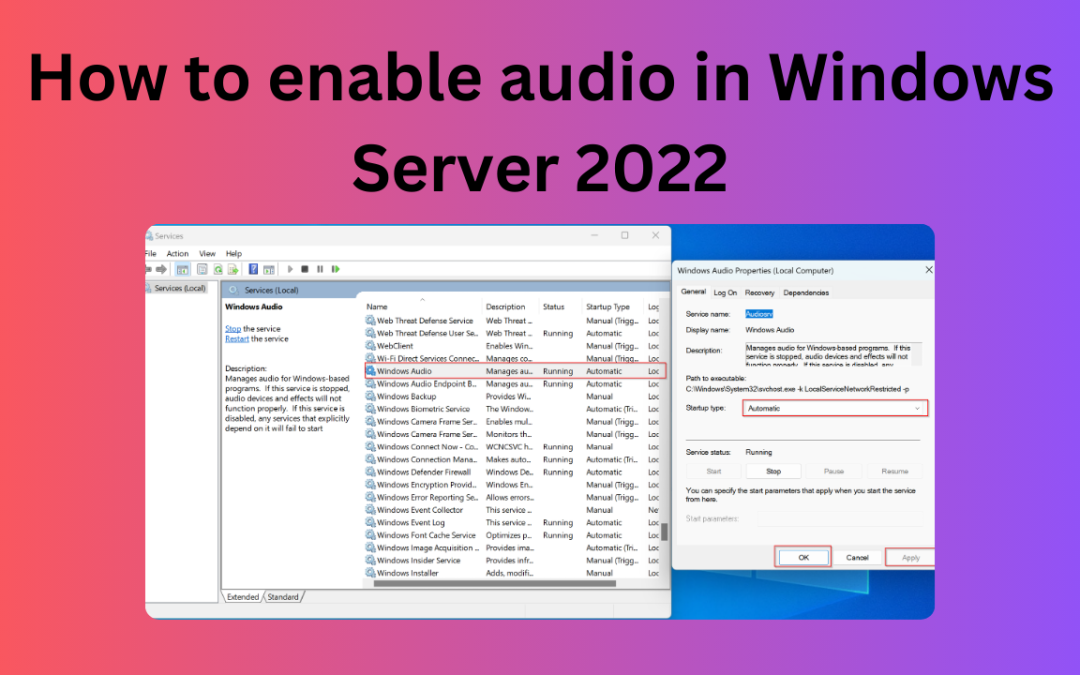Viewport: 1080px width, 675px height.
Task: Click the OK button in properties dialog
Action: (x=803, y=557)
